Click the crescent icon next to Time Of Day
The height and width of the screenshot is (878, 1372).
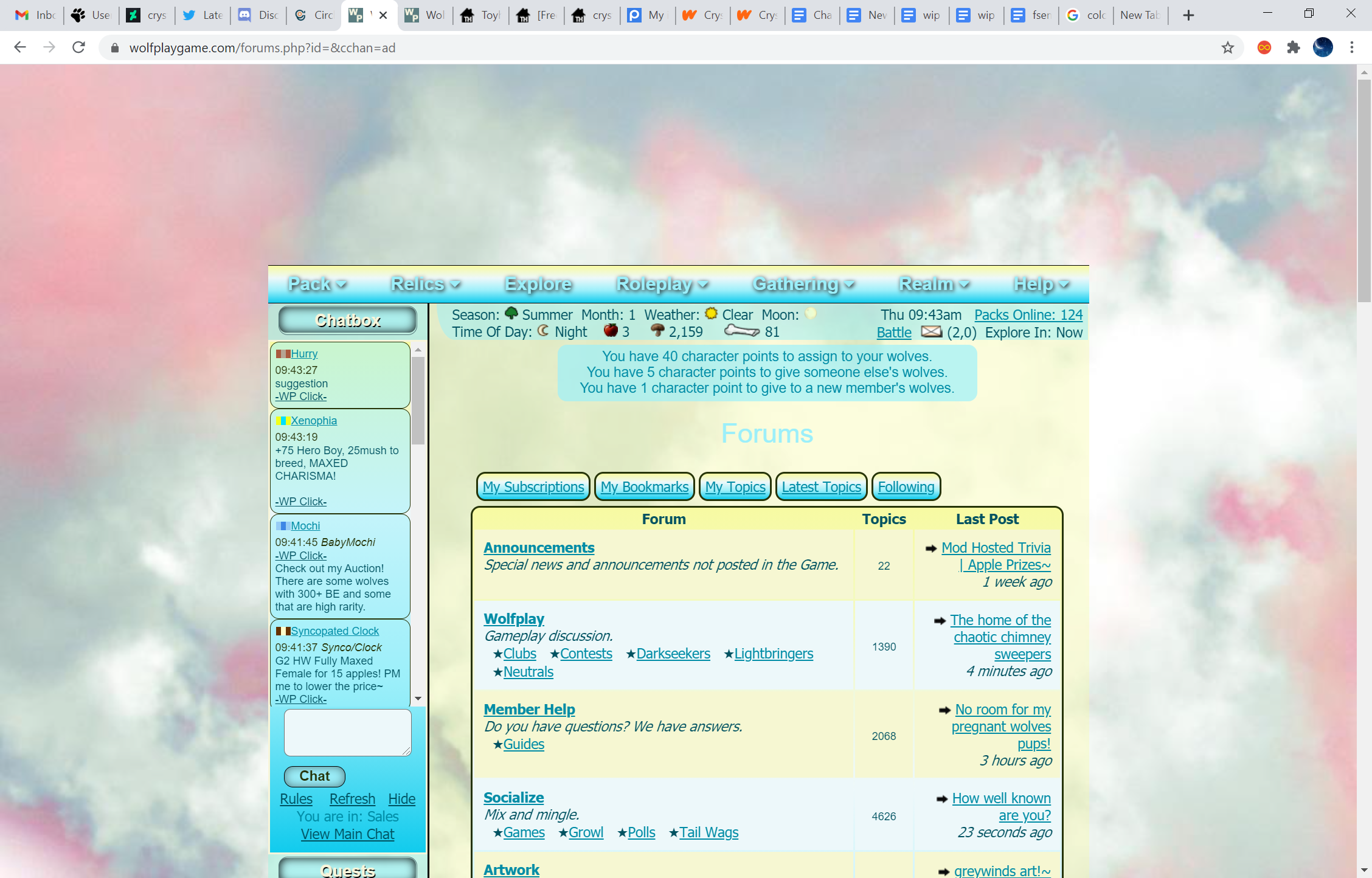coord(543,331)
